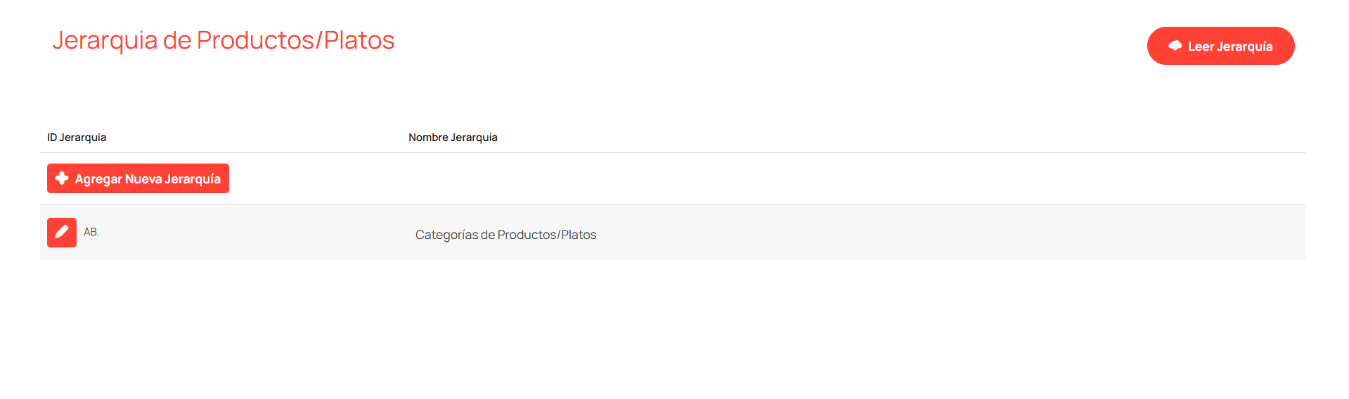The width and height of the screenshot is (1349, 399).
Task: Add a new hierarchy with Agregar Nueva Jerarquía
Action: (x=138, y=179)
